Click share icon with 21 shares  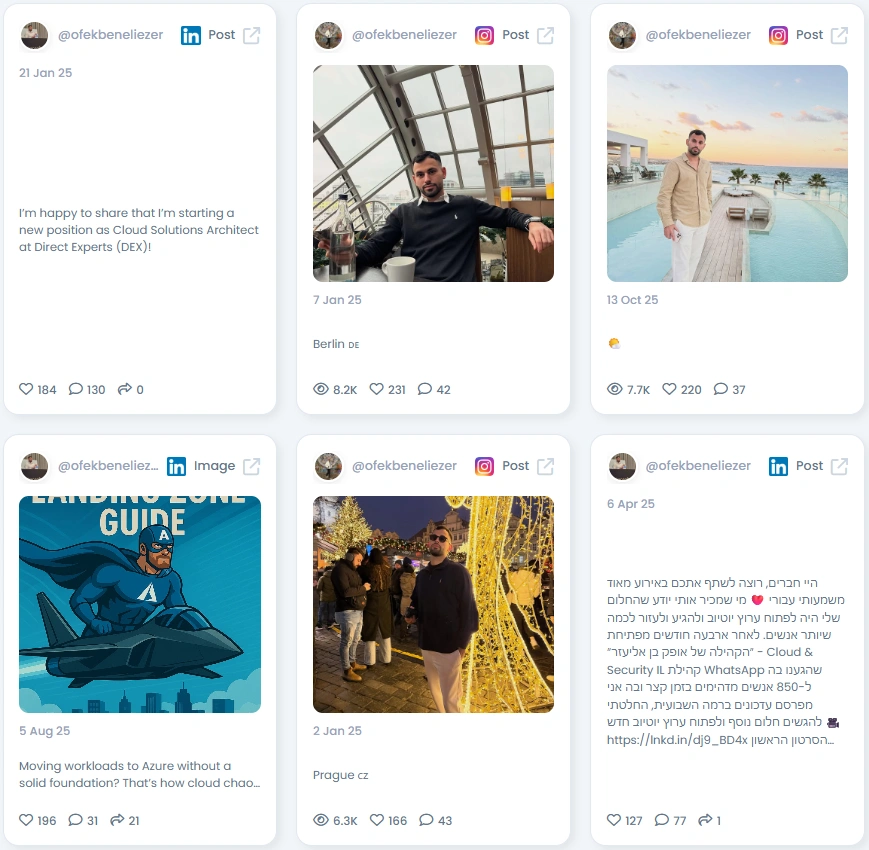click(117, 820)
